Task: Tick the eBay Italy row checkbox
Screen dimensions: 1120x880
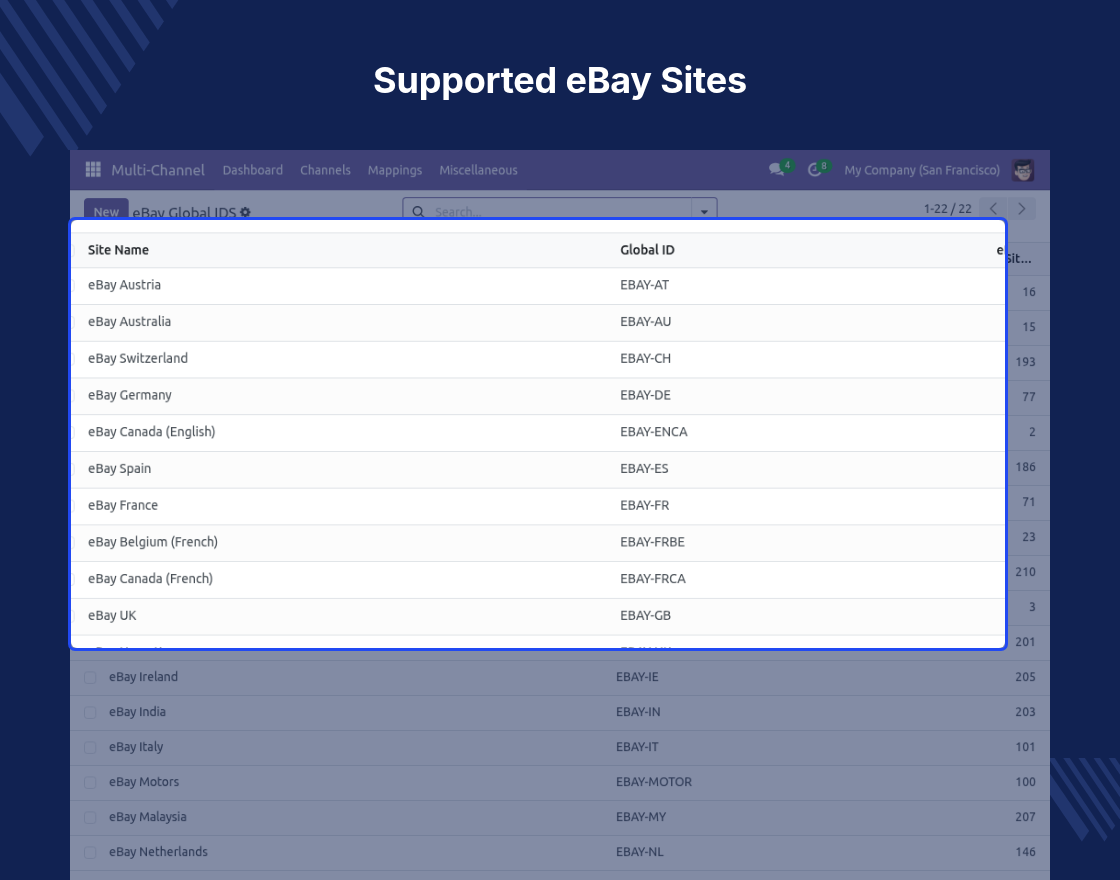Action: click(x=90, y=747)
